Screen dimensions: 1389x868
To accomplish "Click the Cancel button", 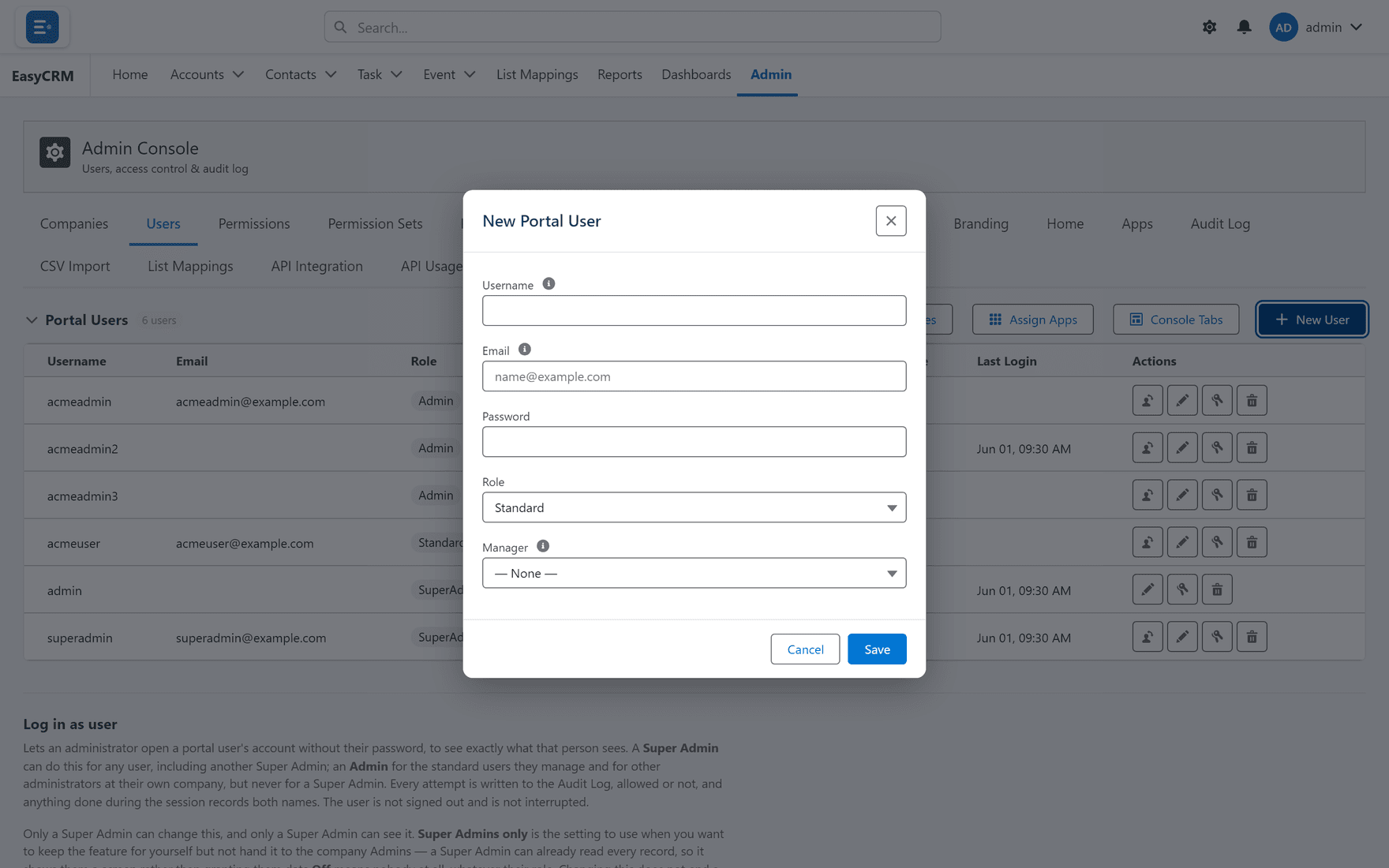I will [x=805, y=649].
